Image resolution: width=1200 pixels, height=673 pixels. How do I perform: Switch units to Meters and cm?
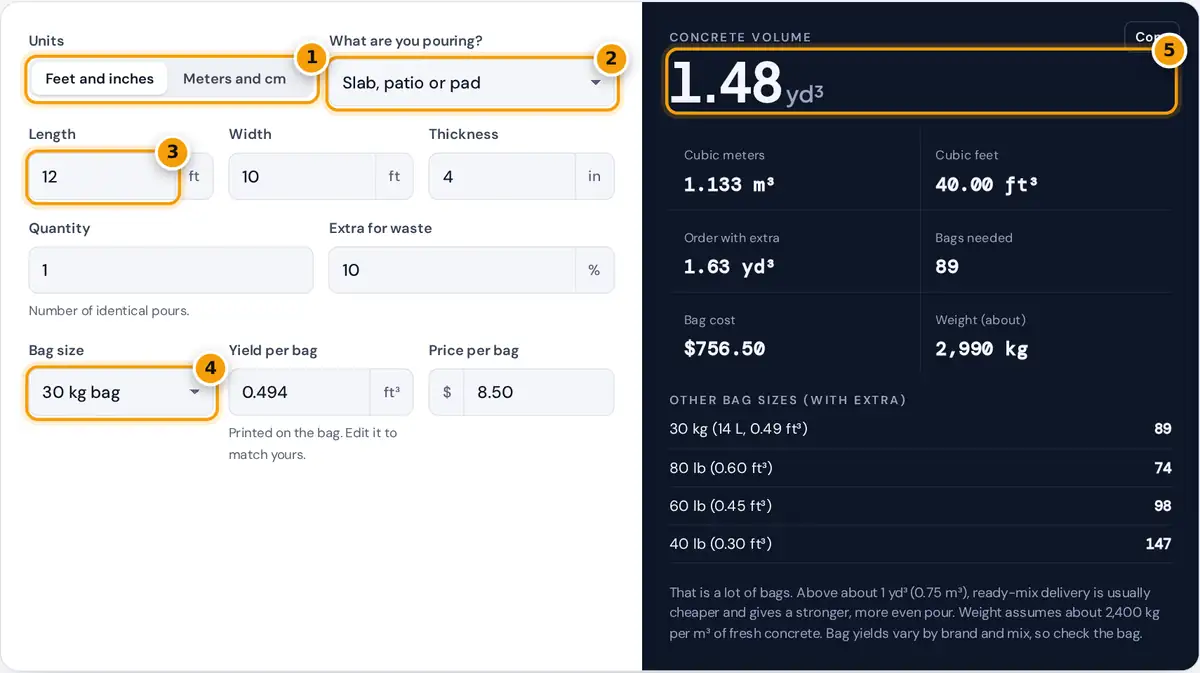tap(234, 79)
